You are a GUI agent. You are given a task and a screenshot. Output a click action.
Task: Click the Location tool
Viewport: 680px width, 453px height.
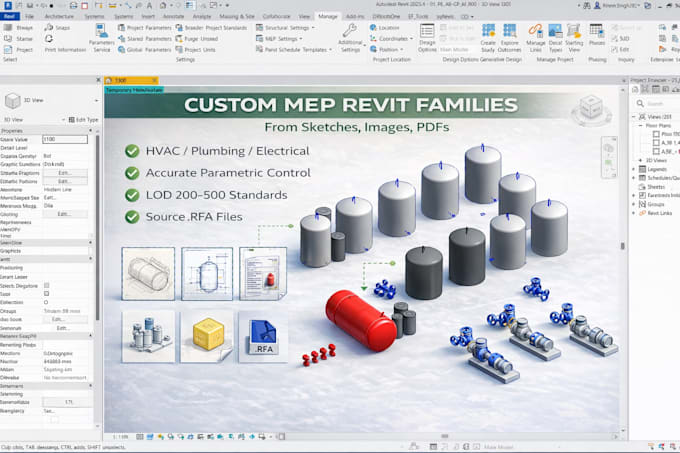[384, 28]
